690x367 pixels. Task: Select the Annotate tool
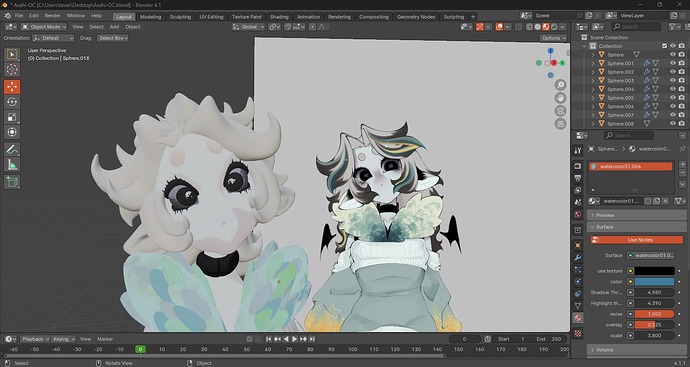point(12,150)
